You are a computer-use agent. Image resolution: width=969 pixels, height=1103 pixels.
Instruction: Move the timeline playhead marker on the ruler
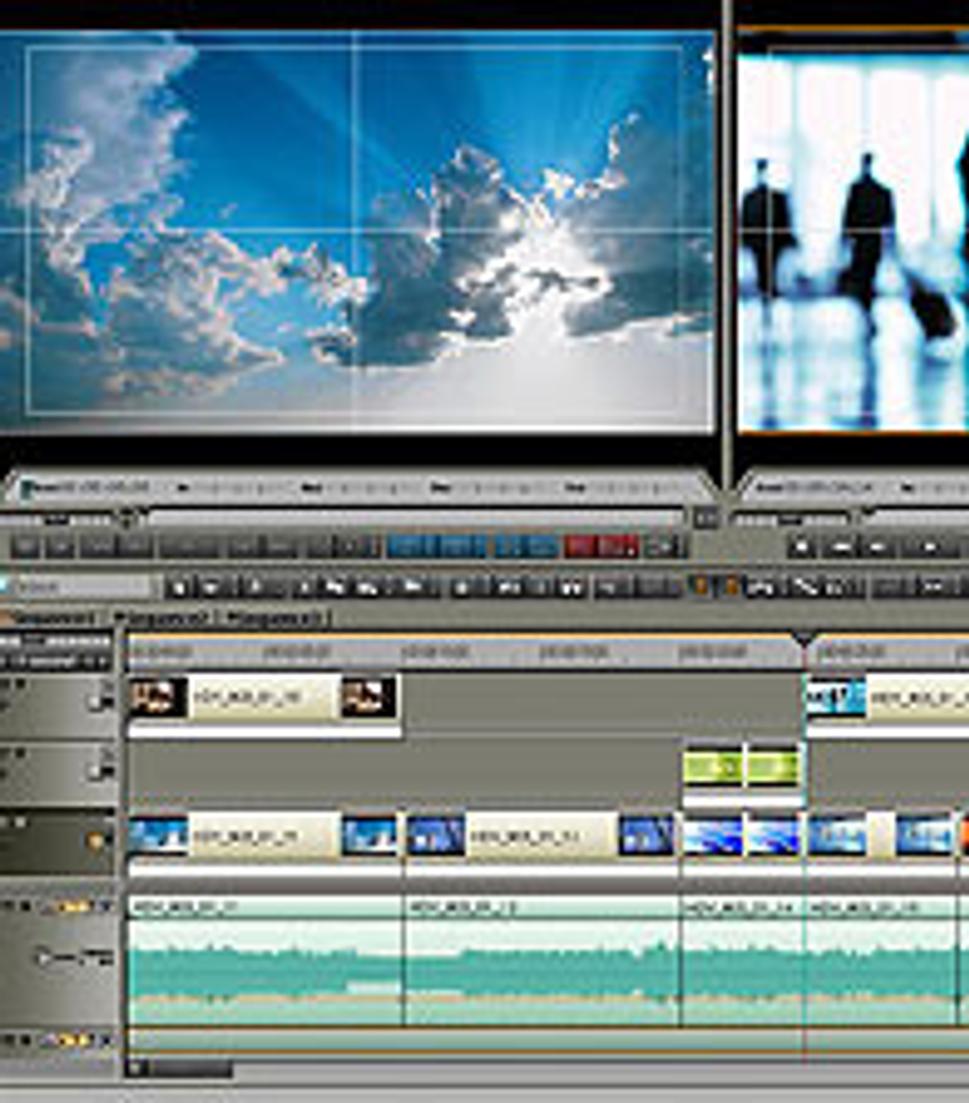click(x=803, y=639)
